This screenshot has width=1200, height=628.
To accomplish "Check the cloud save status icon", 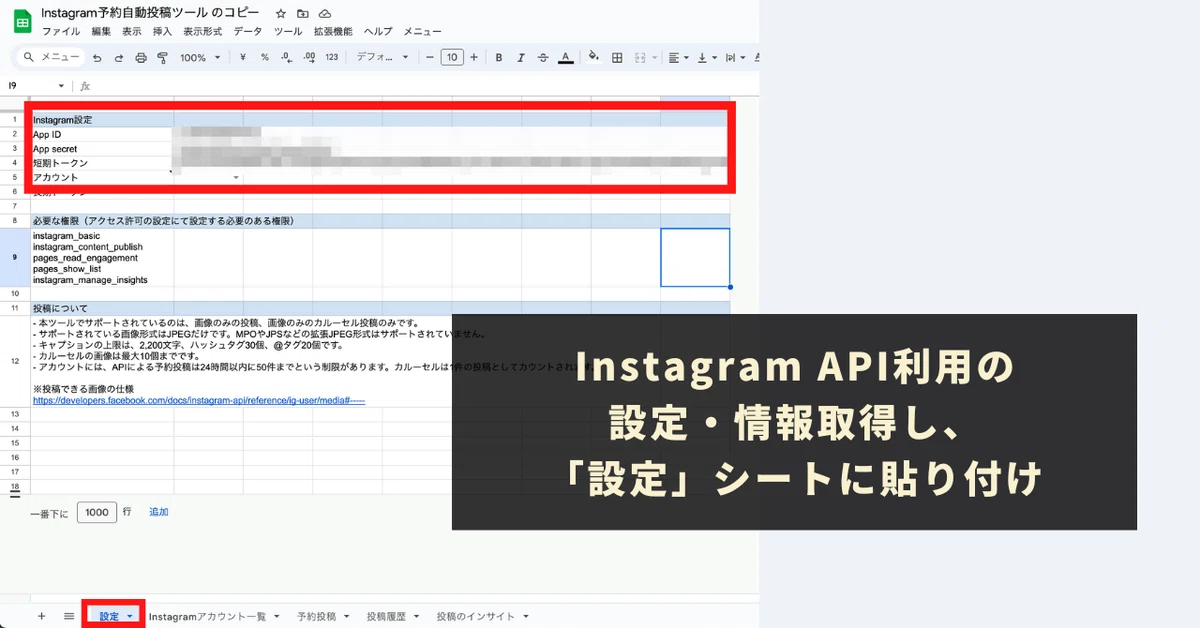I will click(325, 14).
